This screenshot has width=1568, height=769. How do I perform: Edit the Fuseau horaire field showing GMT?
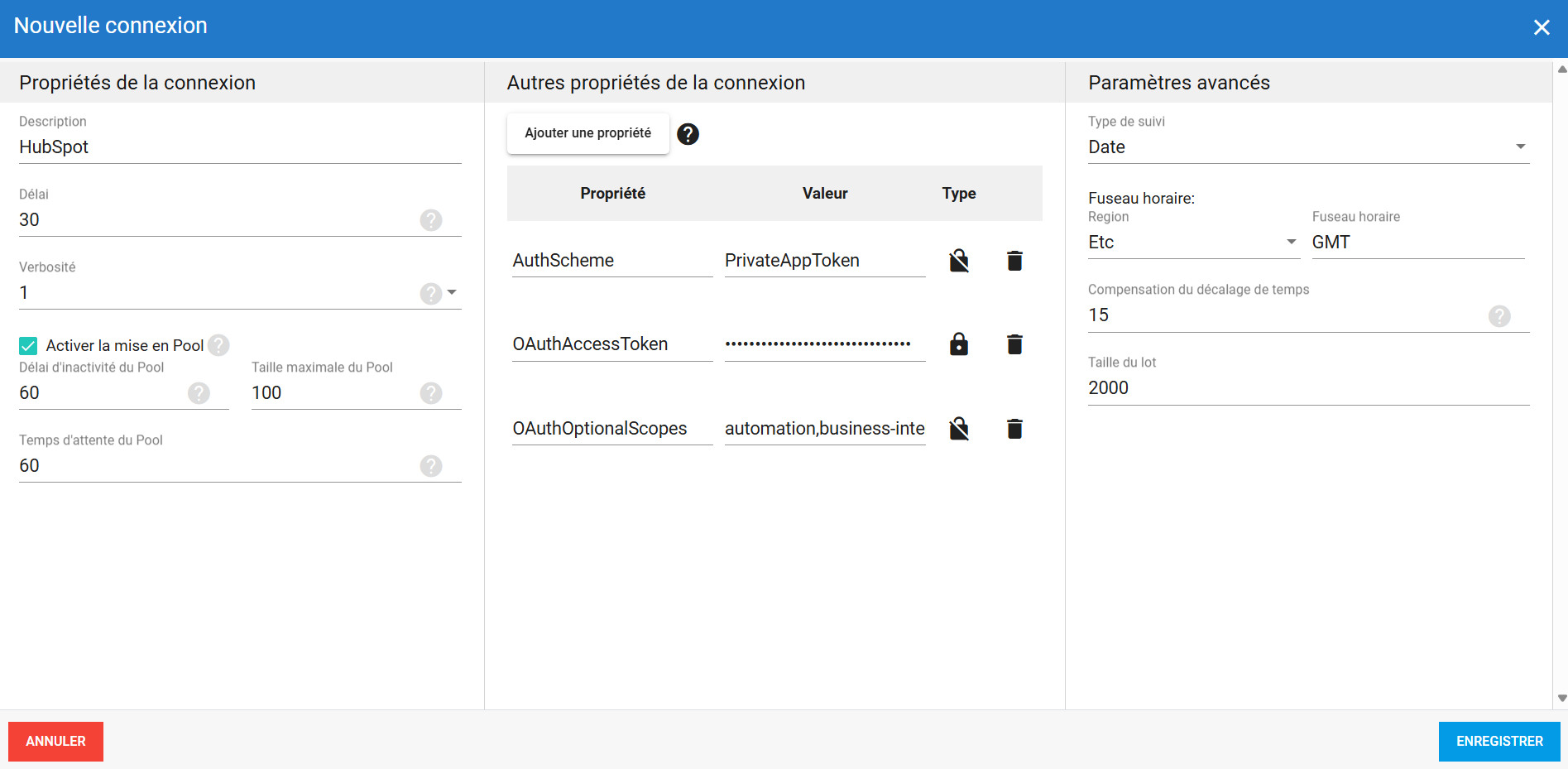click(1418, 243)
